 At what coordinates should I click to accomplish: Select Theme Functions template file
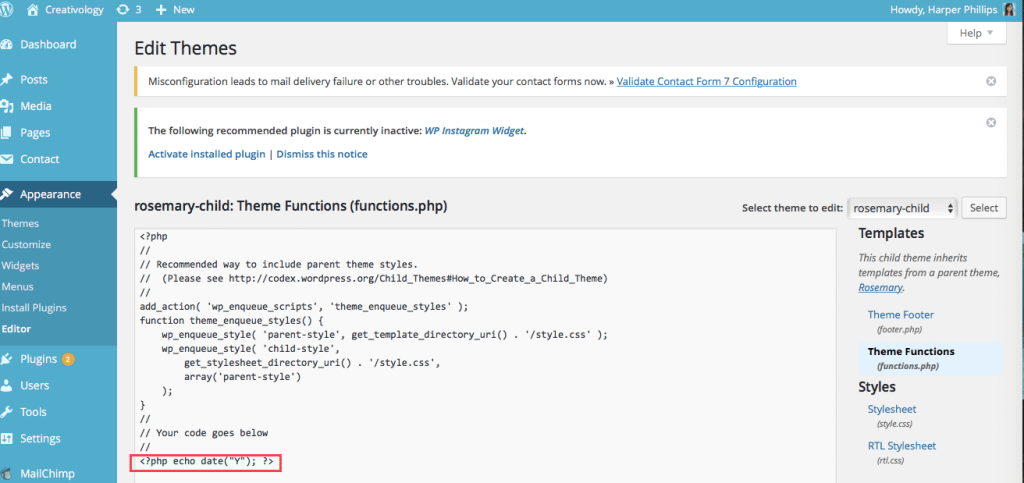[x=911, y=351]
